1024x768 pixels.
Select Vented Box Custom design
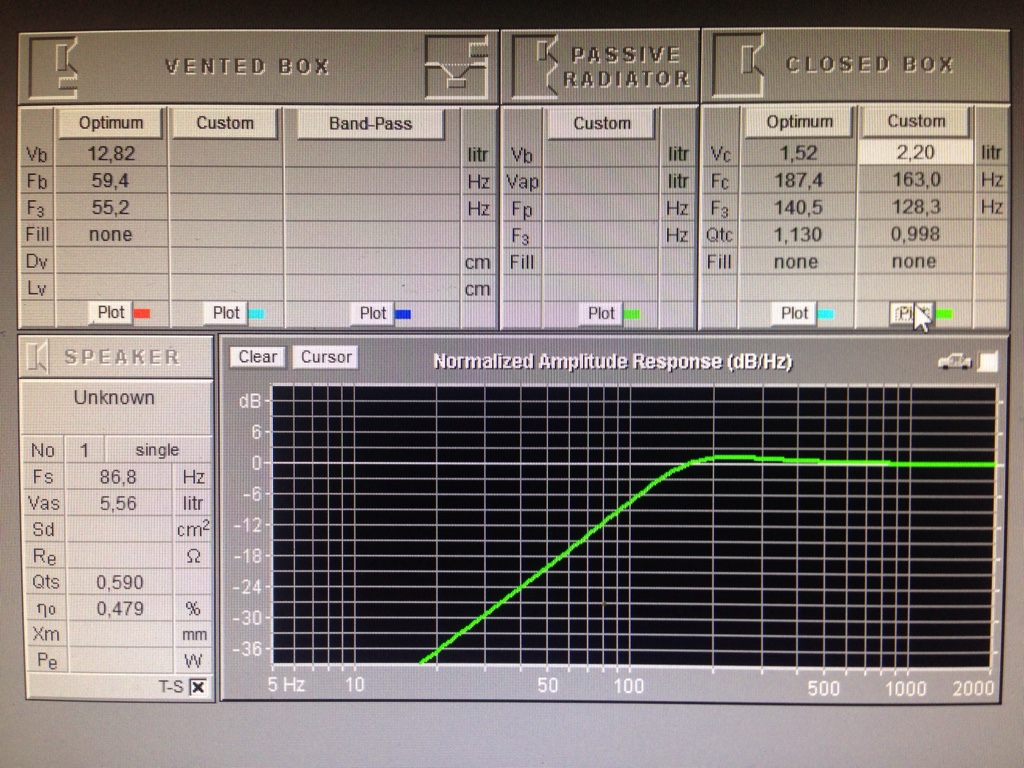(225, 123)
